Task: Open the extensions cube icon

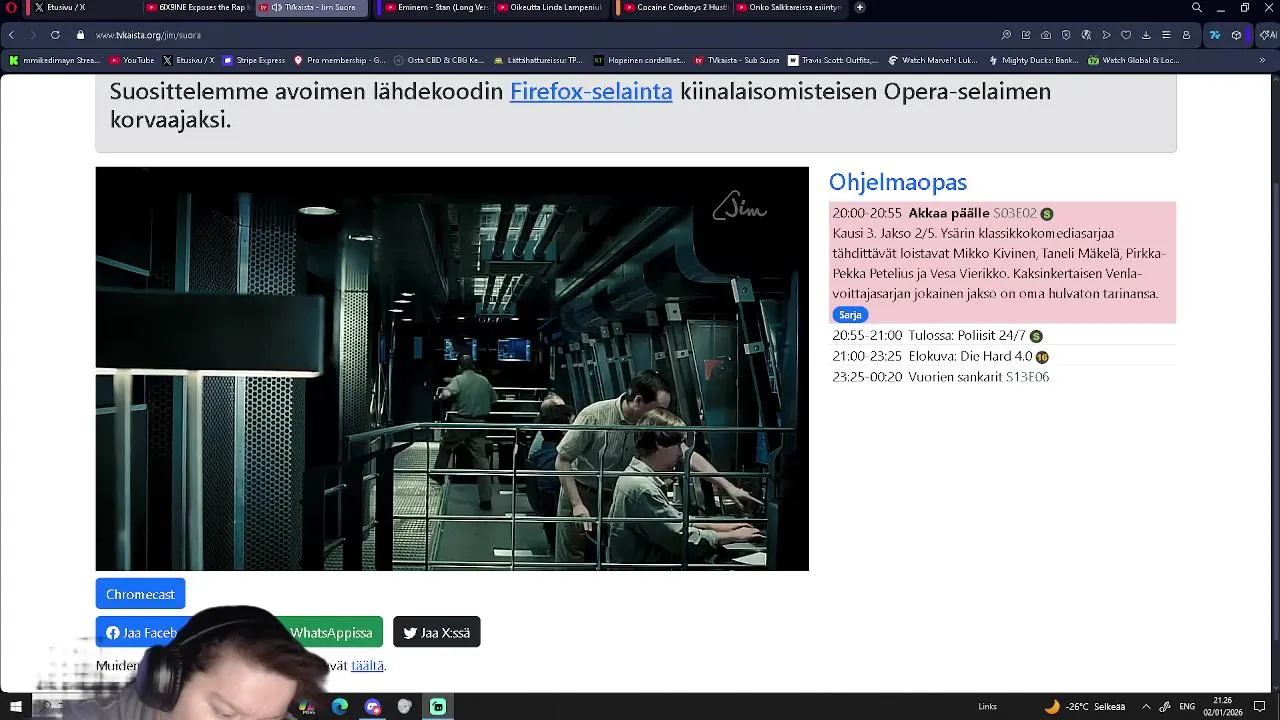Action: (1237, 35)
